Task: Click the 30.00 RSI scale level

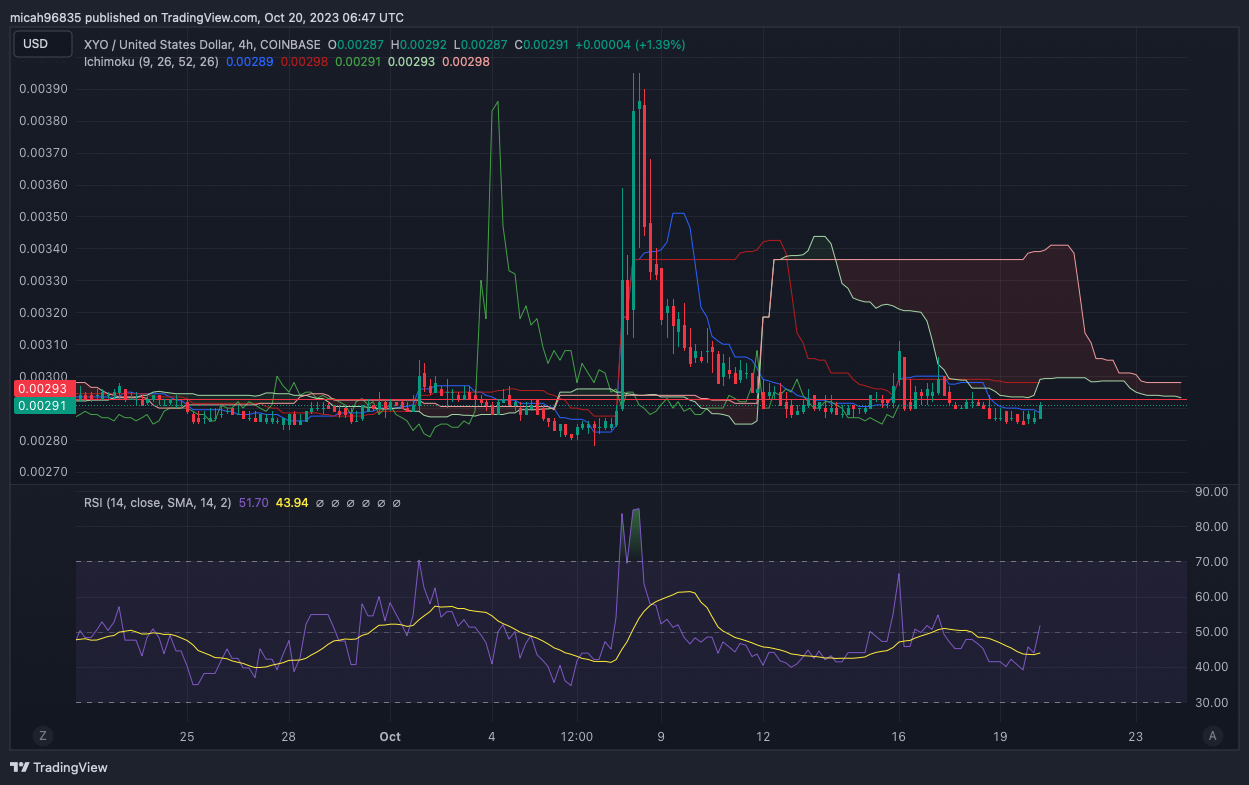Action: [x=1211, y=703]
